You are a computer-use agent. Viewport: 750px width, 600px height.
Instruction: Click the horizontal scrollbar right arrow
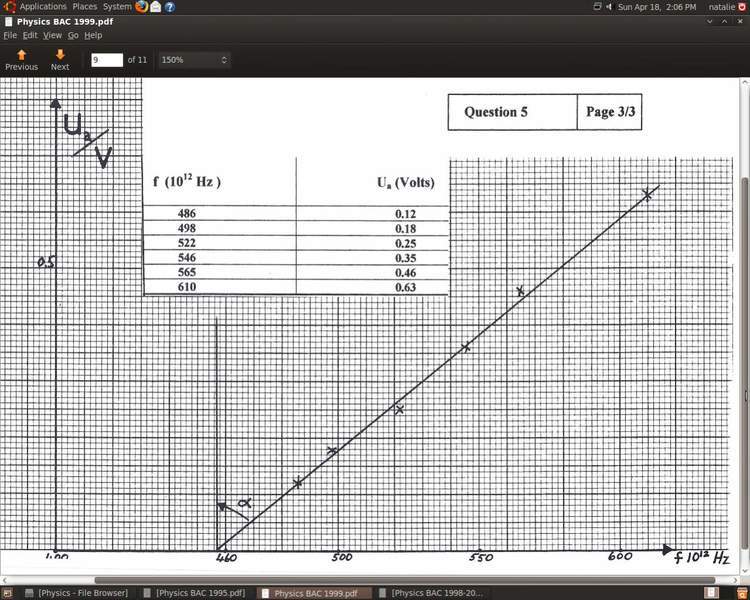737,580
